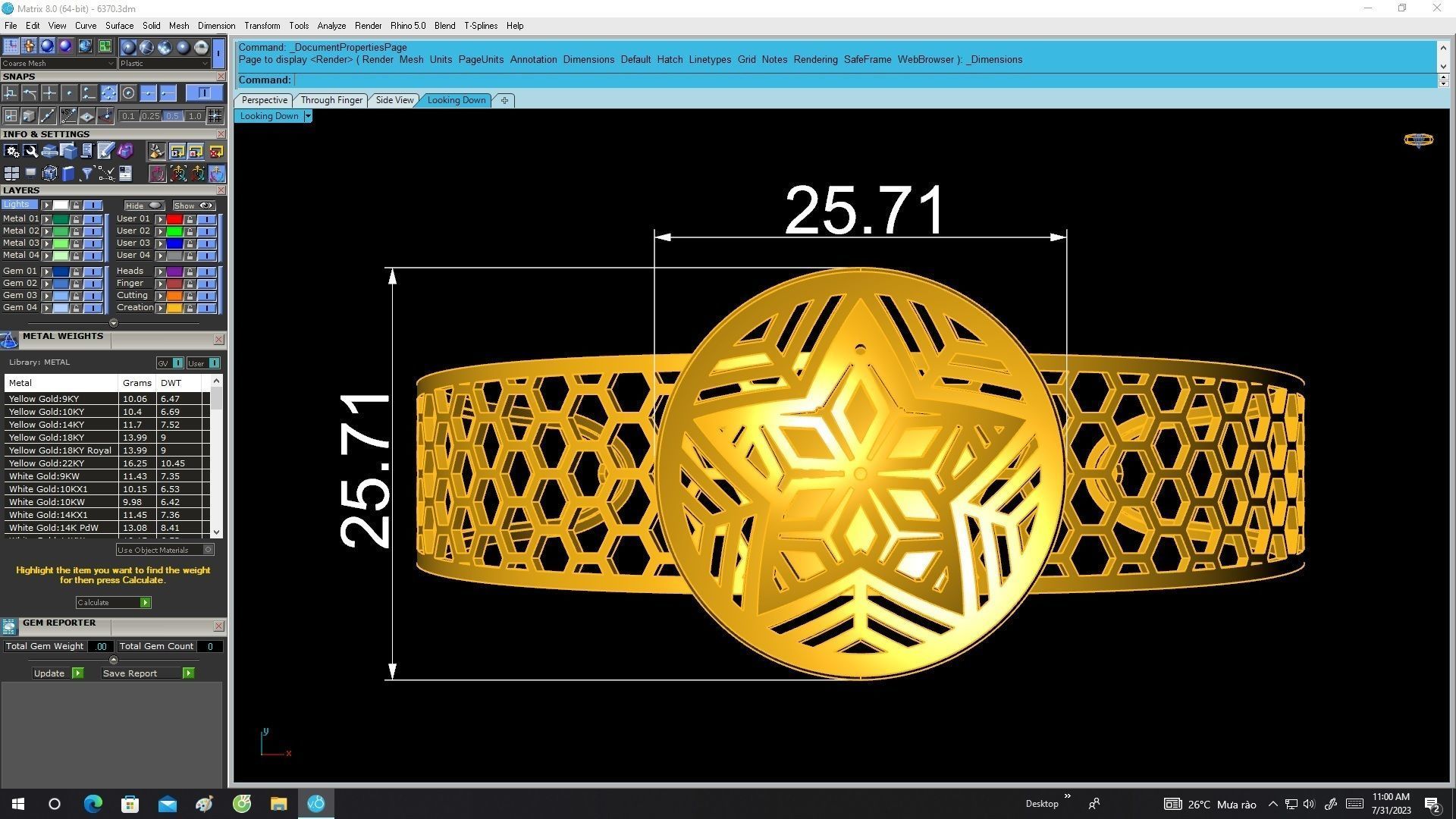Lock the Heads layer
Screen dimensions: 1456x819
[x=190, y=271]
